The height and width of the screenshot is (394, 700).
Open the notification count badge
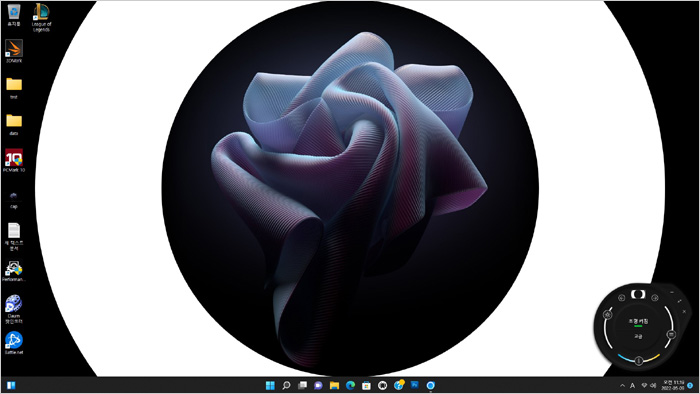pyautogui.click(x=690, y=386)
